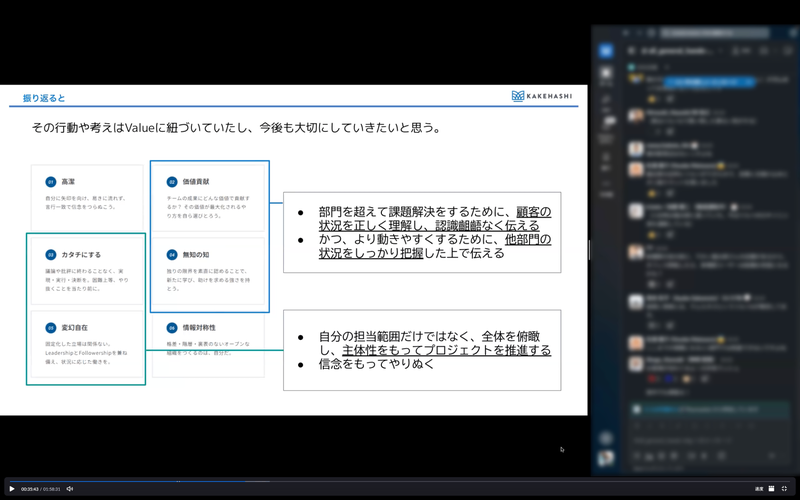Click Slack home icon in sidebar
Screen dimensions: 800x500
606,75
